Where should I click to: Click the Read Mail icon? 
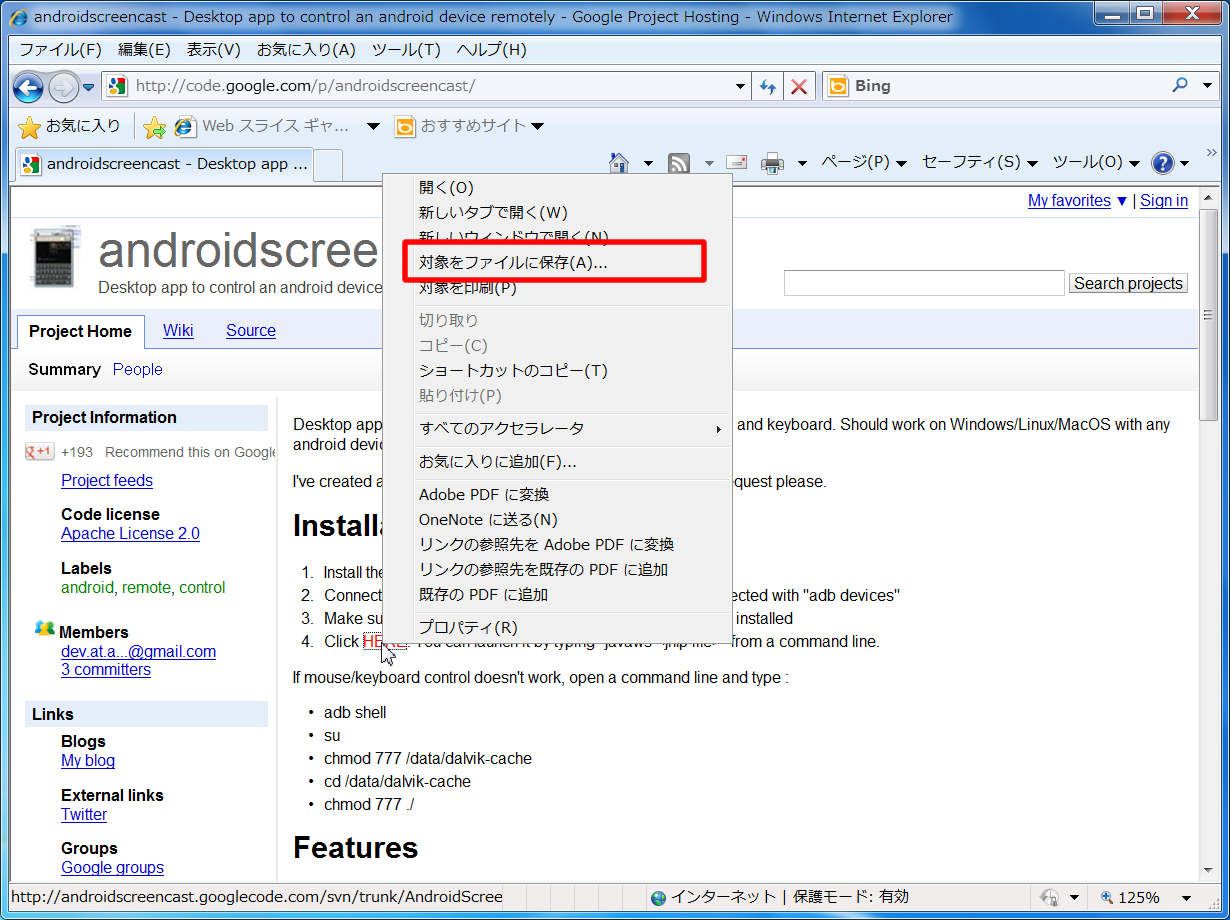tap(737, 163)
